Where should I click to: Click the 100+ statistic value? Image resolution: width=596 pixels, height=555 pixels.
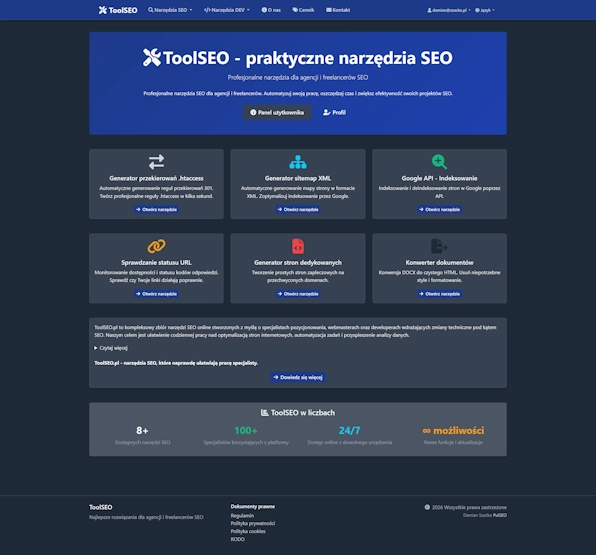246,431
